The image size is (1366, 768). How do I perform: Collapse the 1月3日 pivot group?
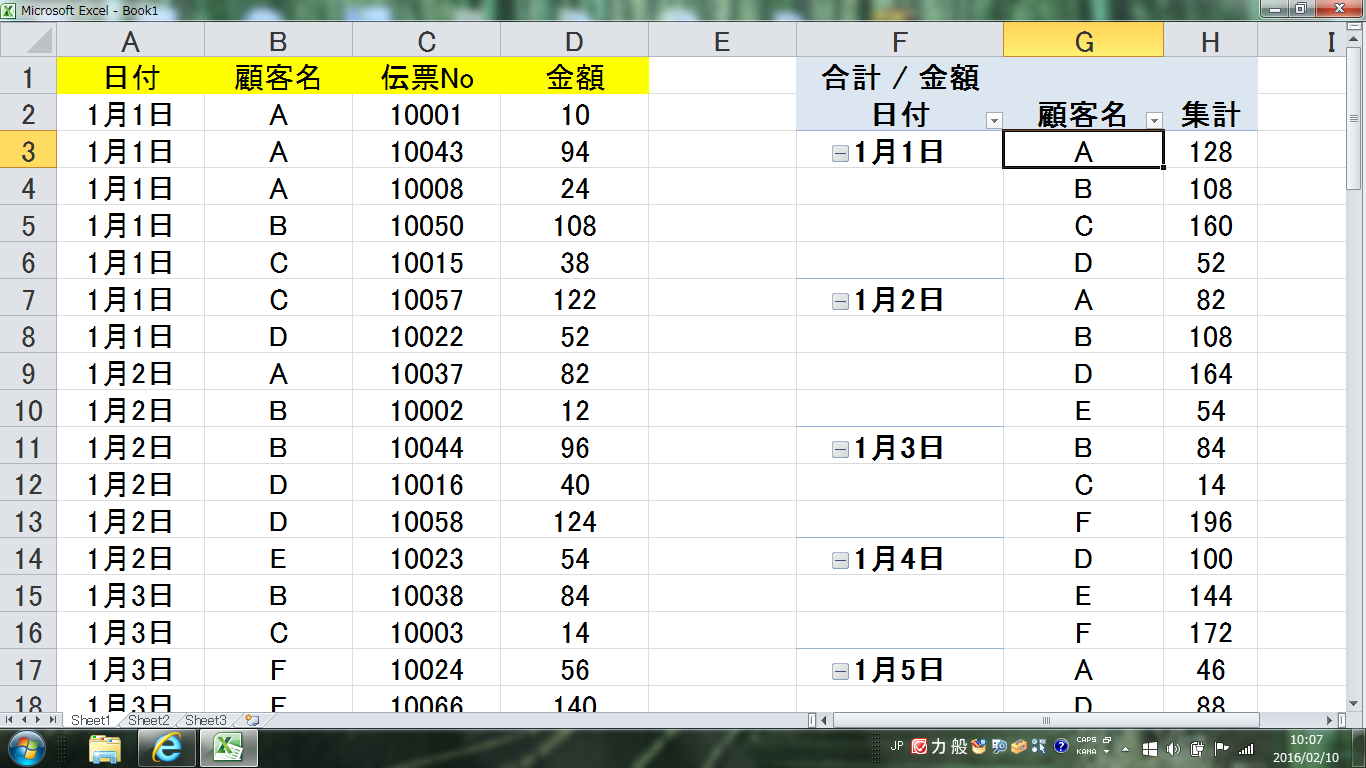[840, 449]
